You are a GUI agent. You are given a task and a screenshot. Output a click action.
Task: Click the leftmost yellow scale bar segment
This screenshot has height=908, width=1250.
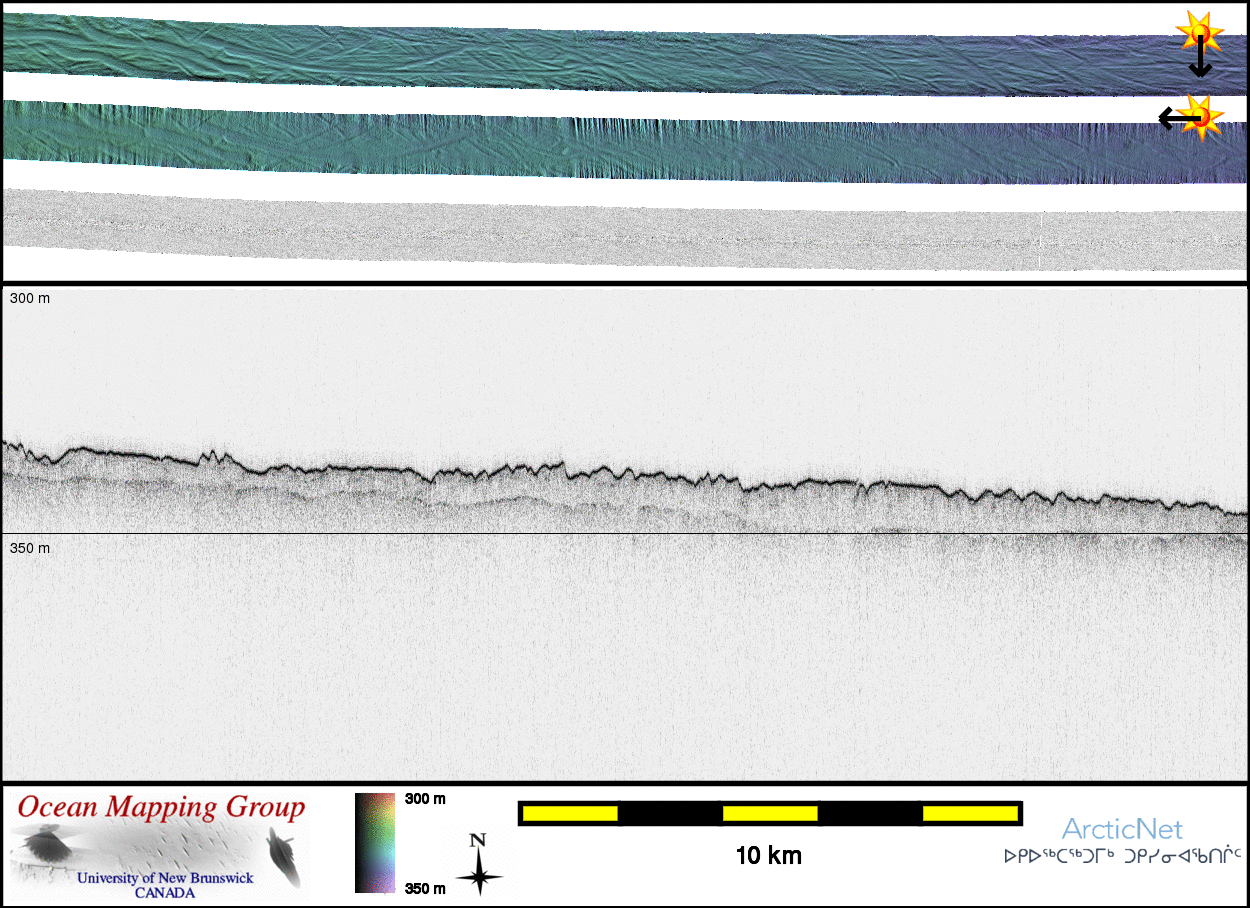click(569, 814)
